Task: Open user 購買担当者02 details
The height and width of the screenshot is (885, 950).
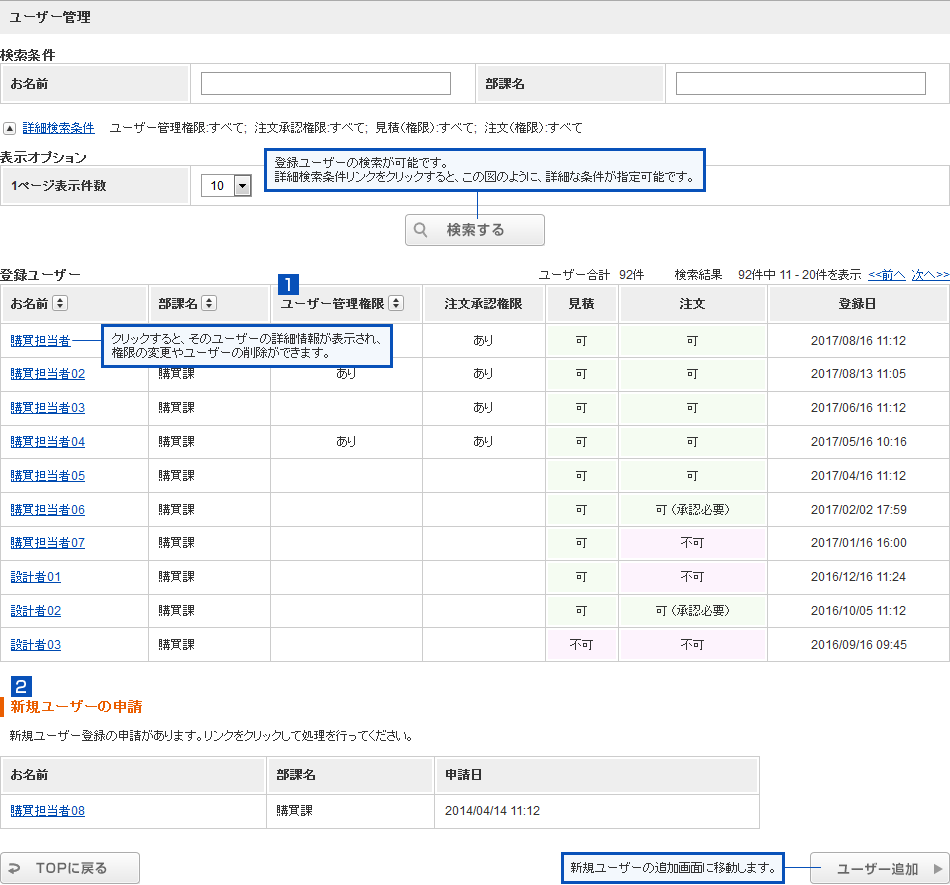Action: 48,374
